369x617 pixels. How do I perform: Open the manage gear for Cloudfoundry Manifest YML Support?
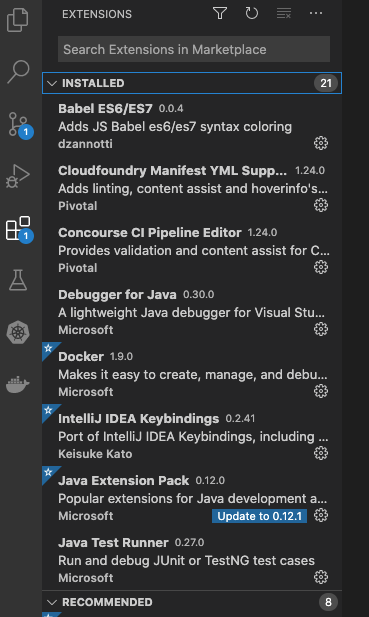(321, 205)
